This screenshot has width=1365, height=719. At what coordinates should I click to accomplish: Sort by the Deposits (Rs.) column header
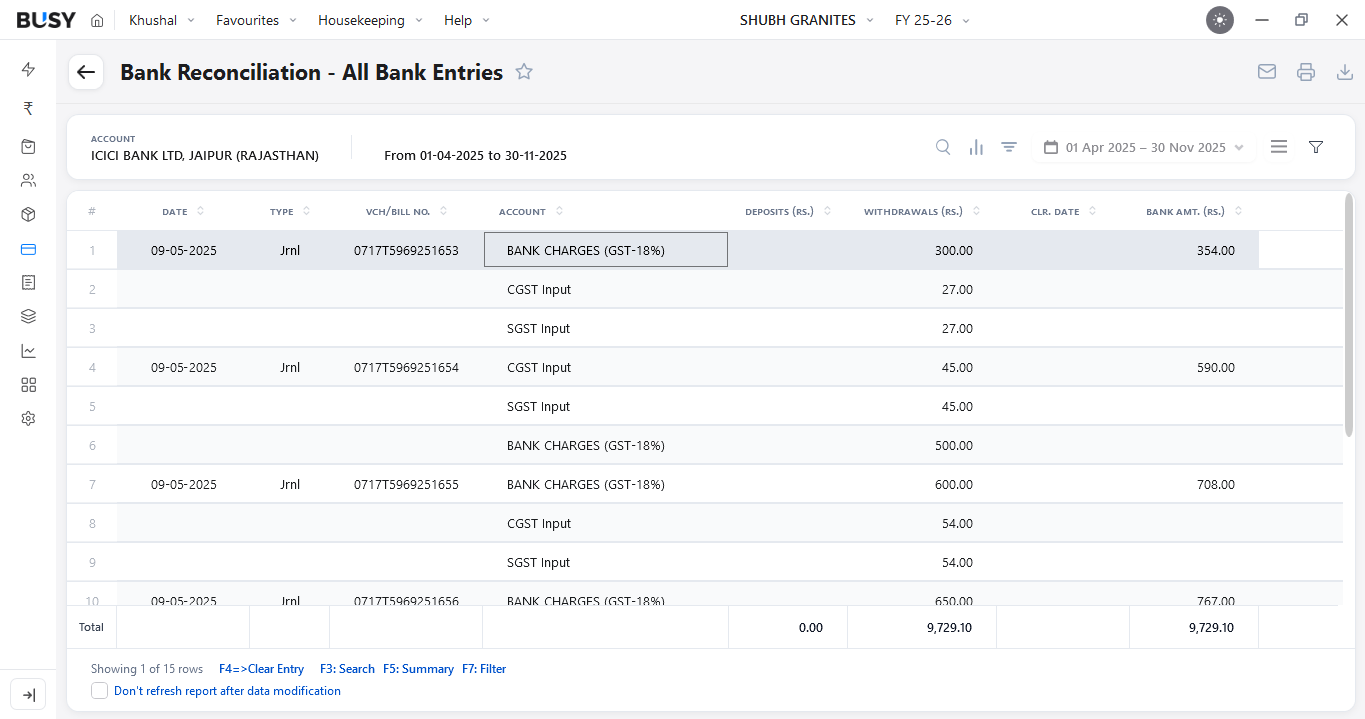coord(788,211)
